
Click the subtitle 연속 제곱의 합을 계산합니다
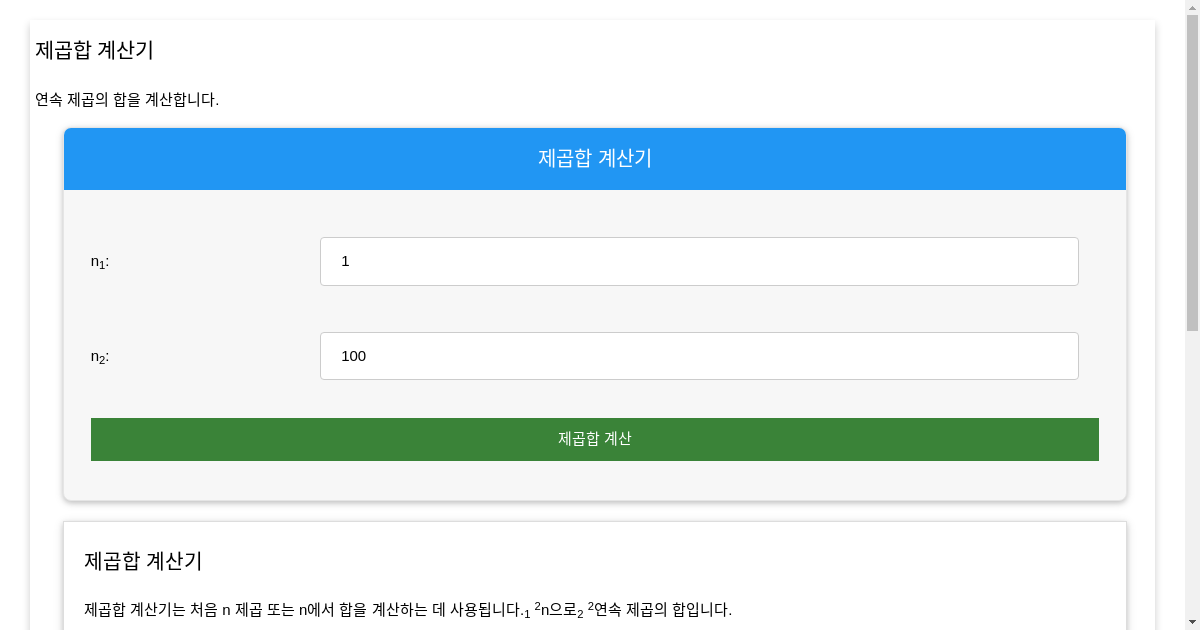pos(127,100)
